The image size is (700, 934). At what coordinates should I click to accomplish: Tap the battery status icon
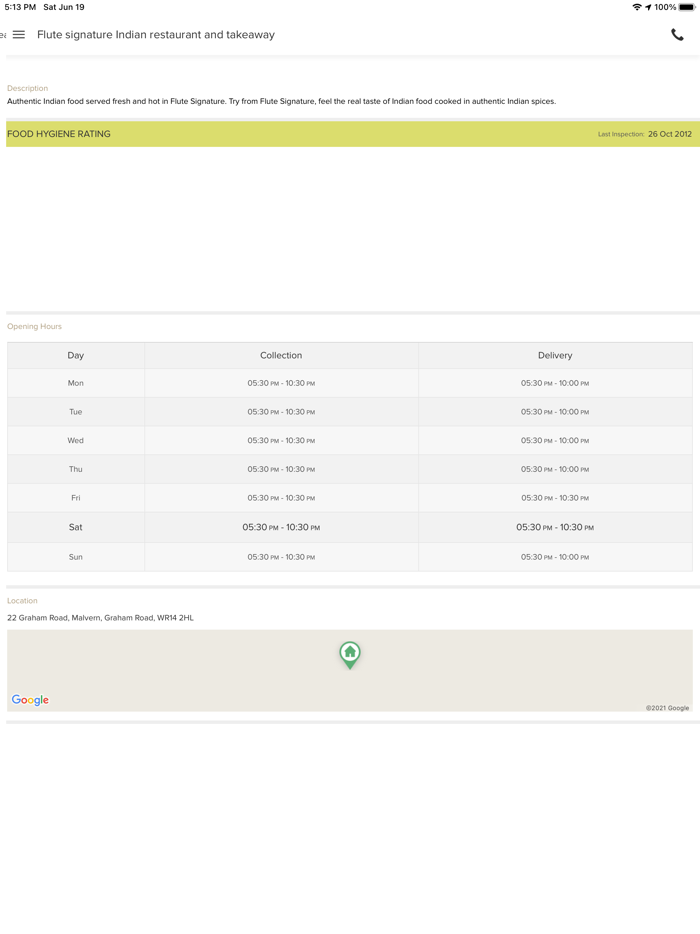pyautogui.click(x=687, y=7)
